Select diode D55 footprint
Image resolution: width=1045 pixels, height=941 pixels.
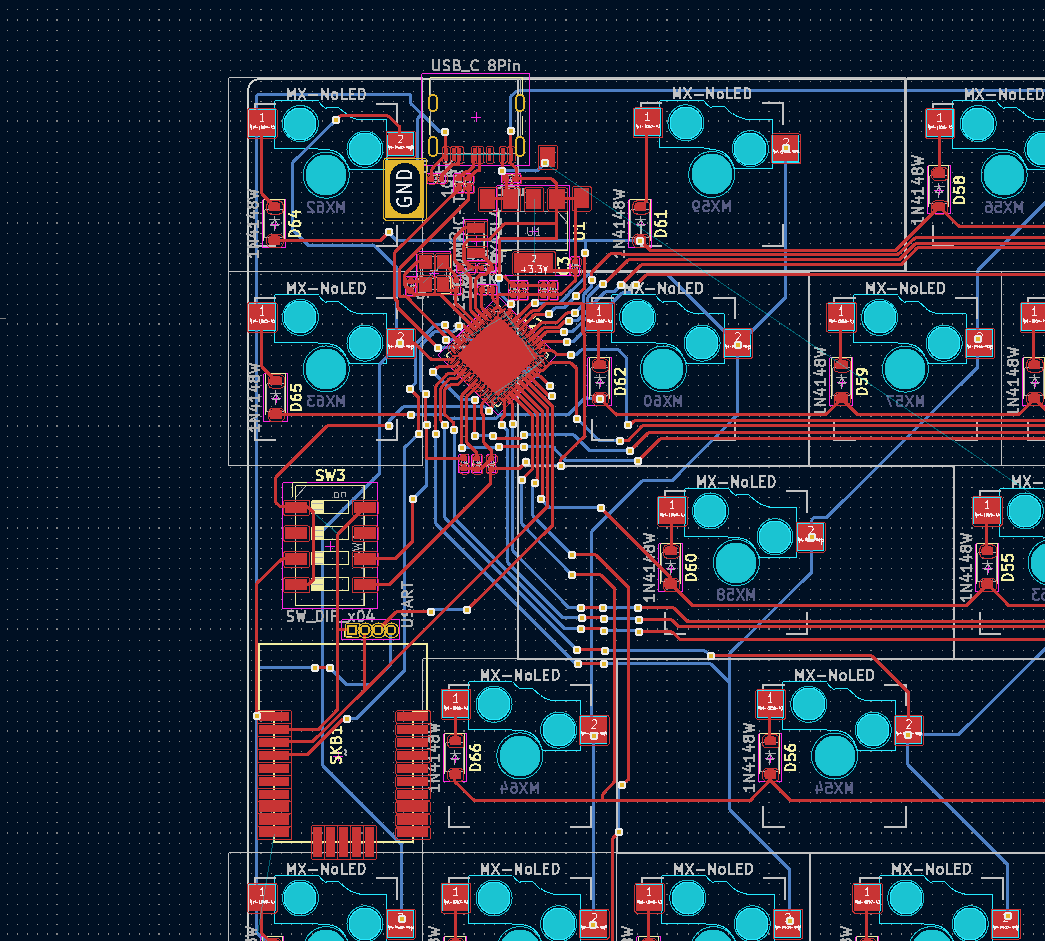pyautogui.click(x=986, y=567)
